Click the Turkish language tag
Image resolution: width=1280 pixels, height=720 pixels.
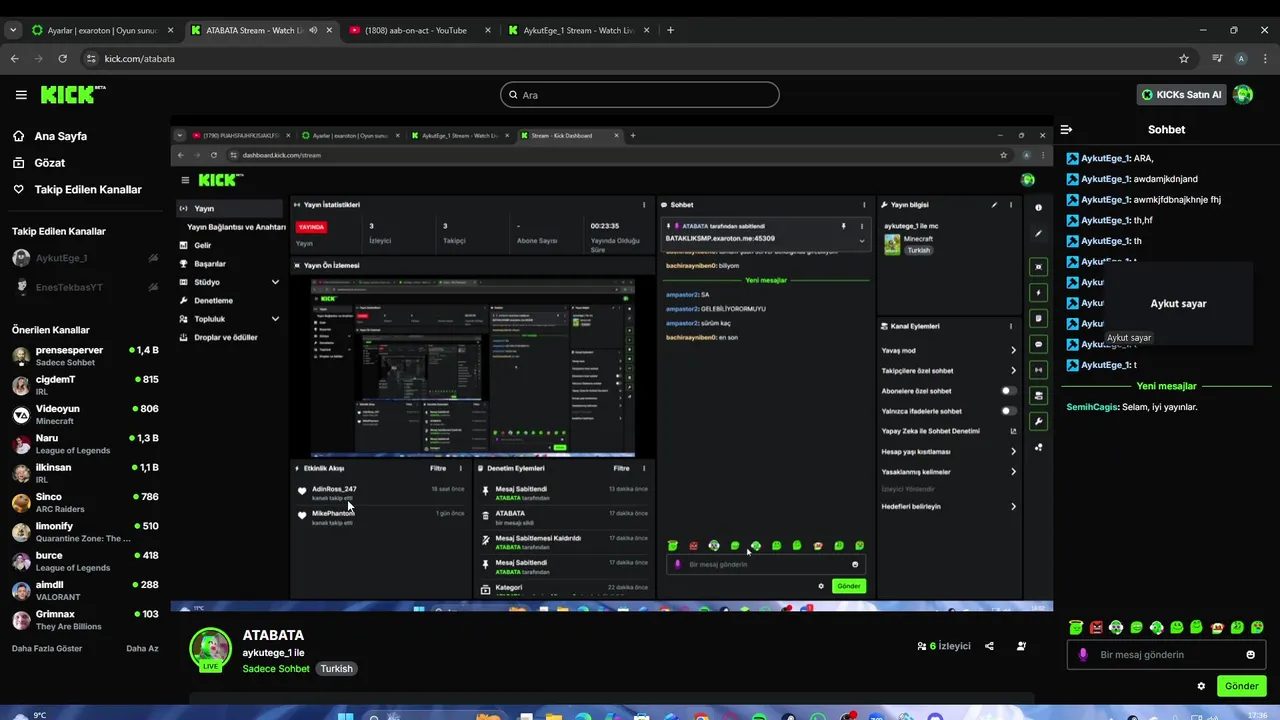tap(337, 668)
